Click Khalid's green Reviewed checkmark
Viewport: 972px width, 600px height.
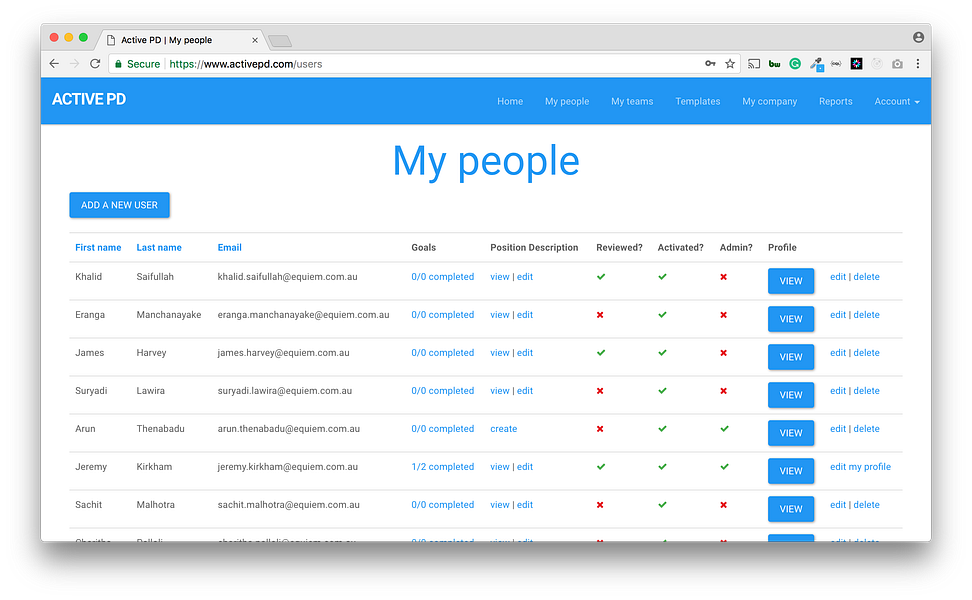pos(601,277)
